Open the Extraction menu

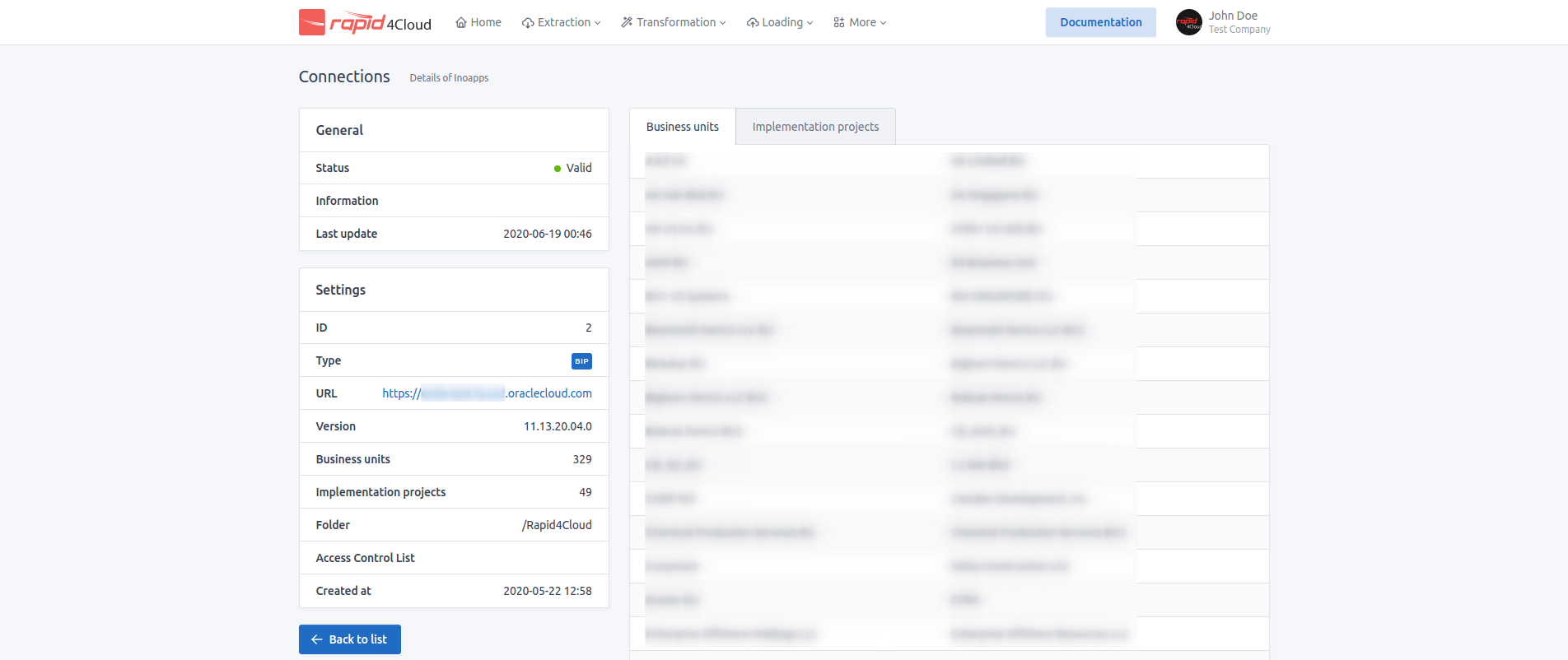pos(561,22)
